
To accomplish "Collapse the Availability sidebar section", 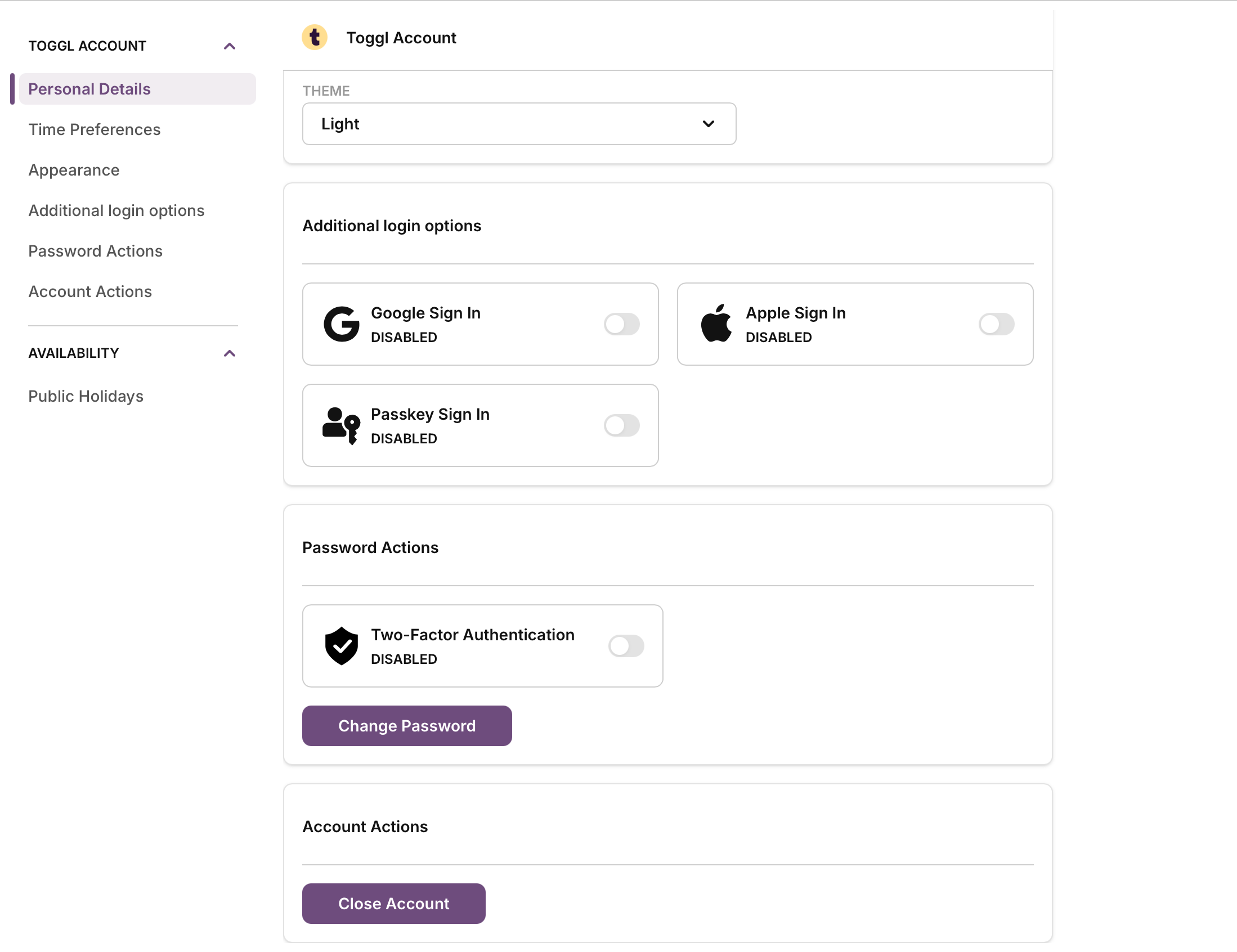I will coord(230,353).
